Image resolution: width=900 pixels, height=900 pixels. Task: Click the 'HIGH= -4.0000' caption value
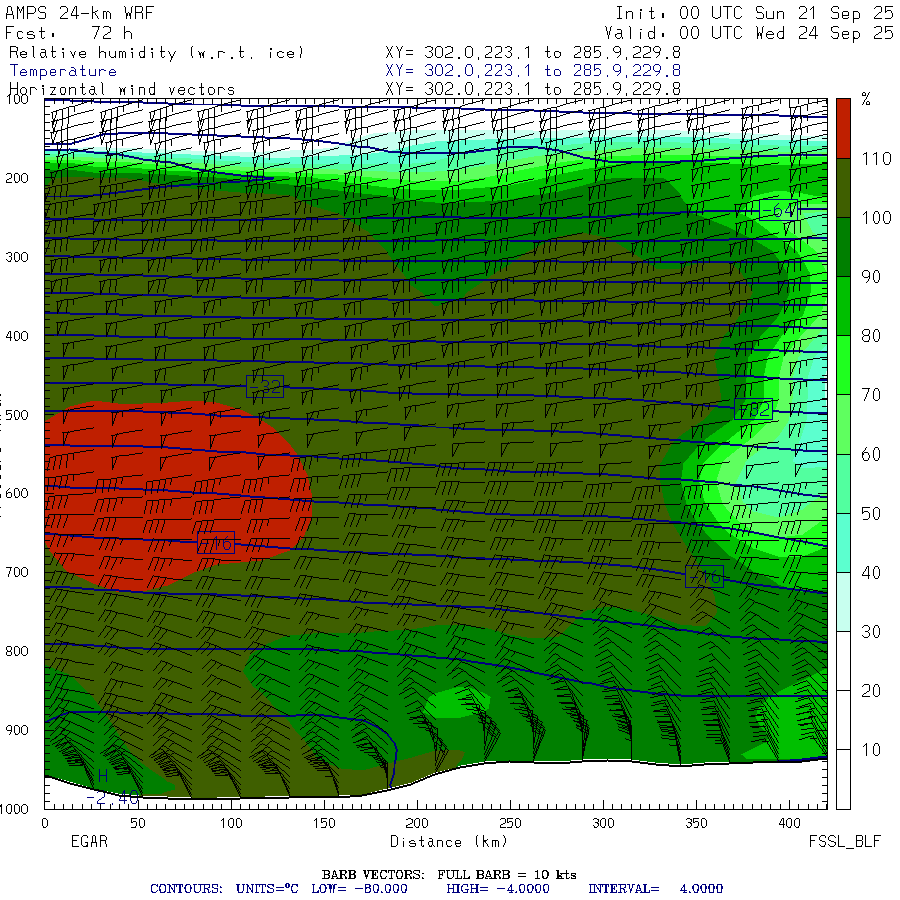(x=498, y=889)
